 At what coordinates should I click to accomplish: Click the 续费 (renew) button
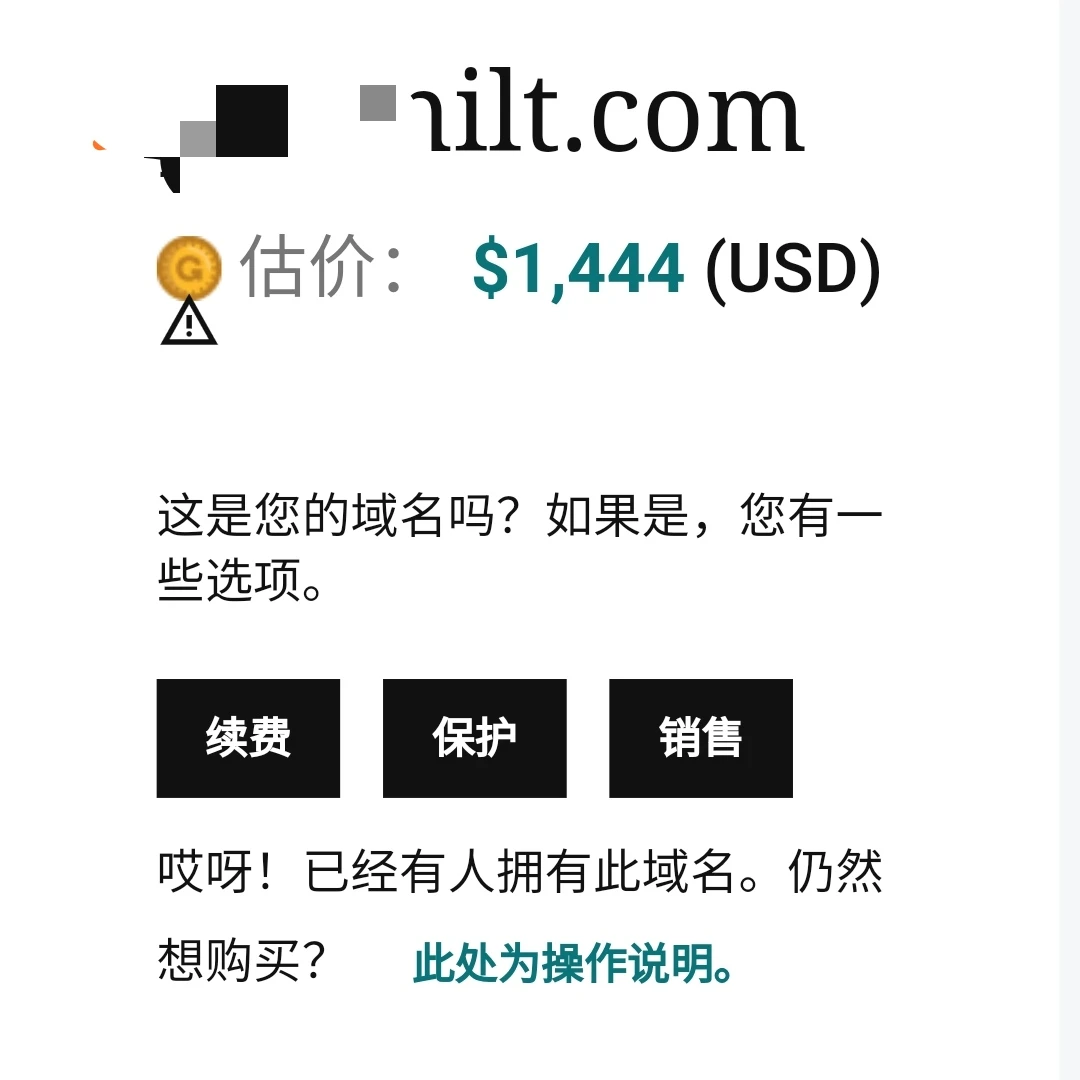pos(248,738)
